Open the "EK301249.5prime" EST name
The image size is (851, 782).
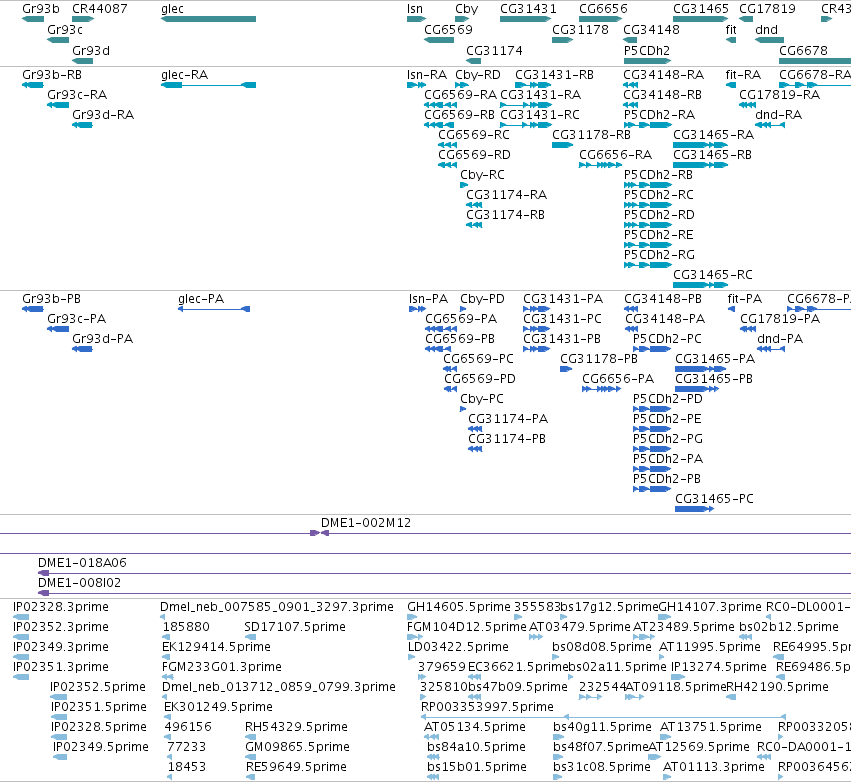pyautogui.click(x=218, y=706)
